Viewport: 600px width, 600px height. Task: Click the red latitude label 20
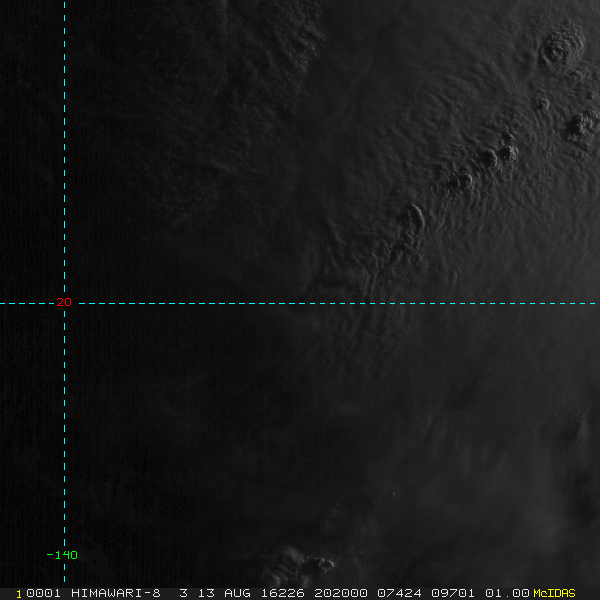pyautogui.click(x=64, y=302)
